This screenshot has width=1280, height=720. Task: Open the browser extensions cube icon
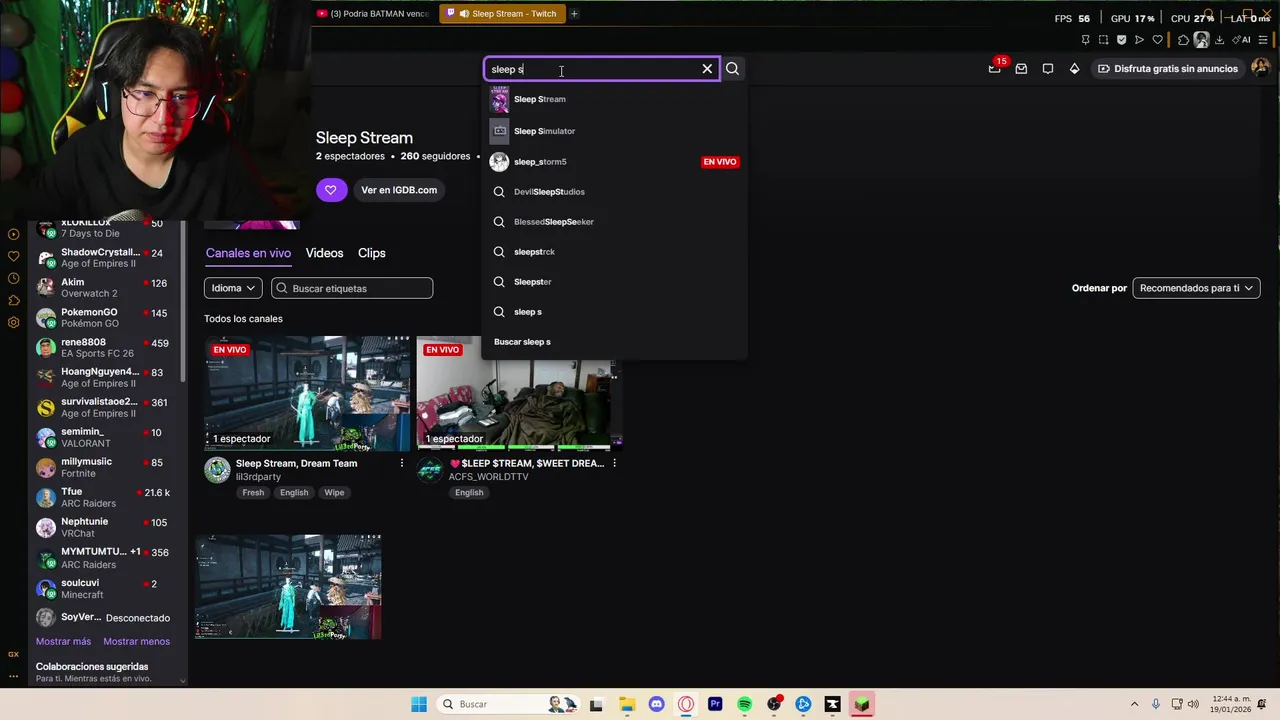point(1183,40)
